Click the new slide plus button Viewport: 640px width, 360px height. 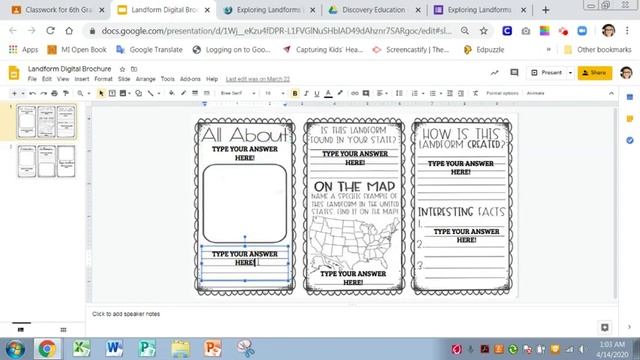coord(14,93)
